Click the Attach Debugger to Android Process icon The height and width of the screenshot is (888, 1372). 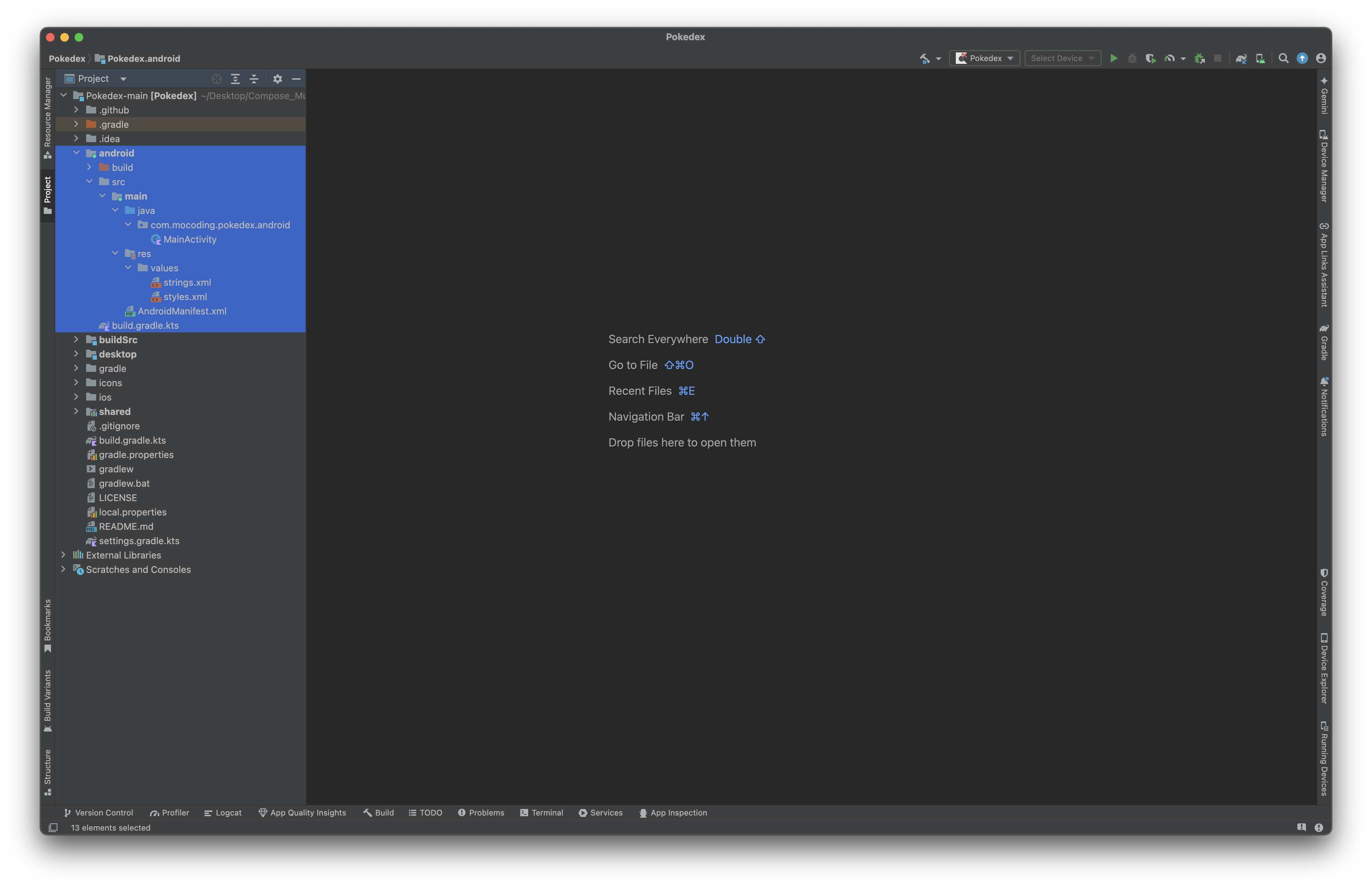coord(1199,58)
